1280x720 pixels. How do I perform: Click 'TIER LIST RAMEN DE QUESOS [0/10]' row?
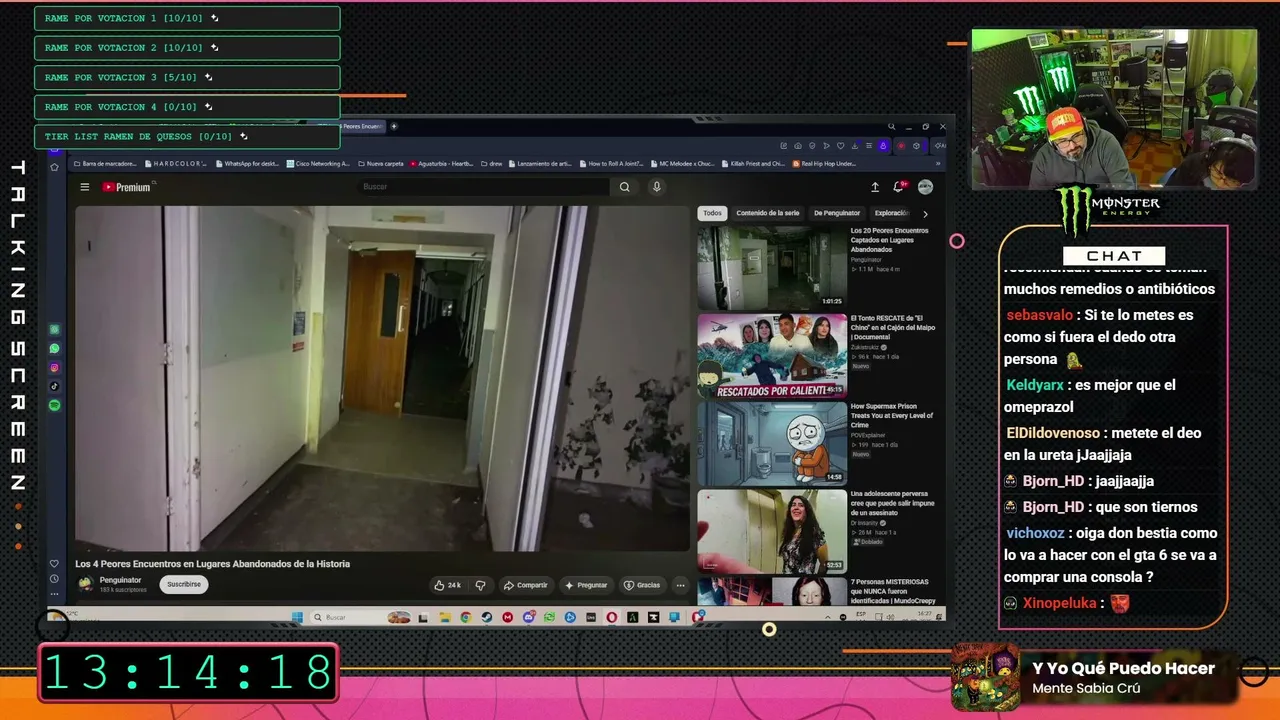pos(187,136)
